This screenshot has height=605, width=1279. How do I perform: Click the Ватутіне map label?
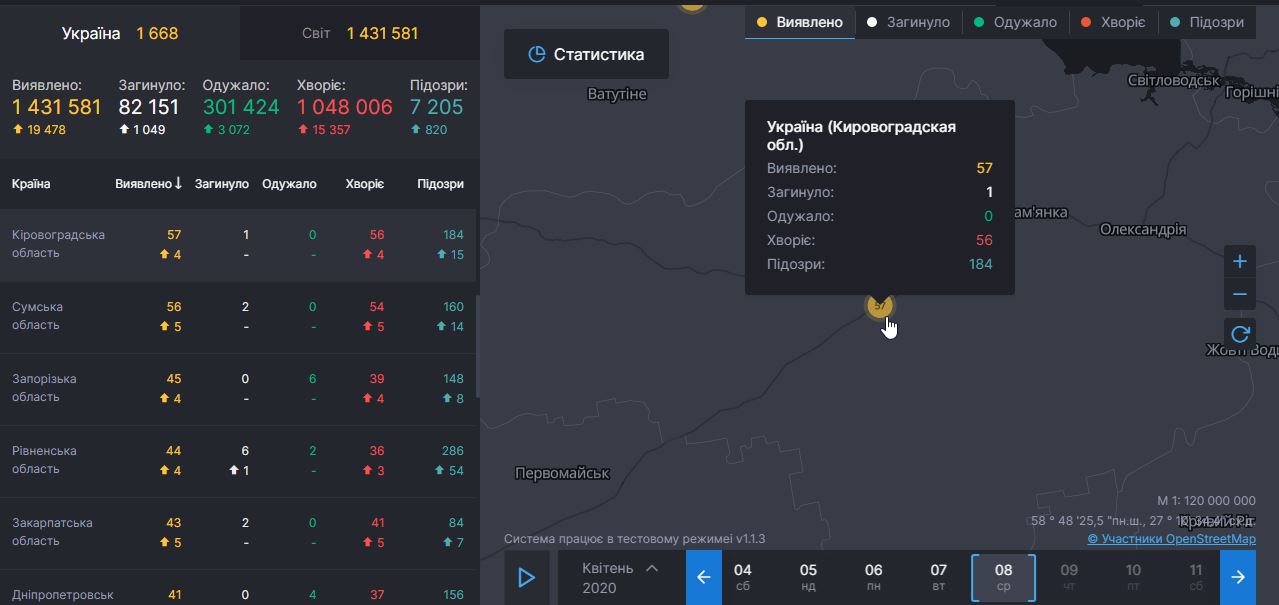(x=617, y=94)
